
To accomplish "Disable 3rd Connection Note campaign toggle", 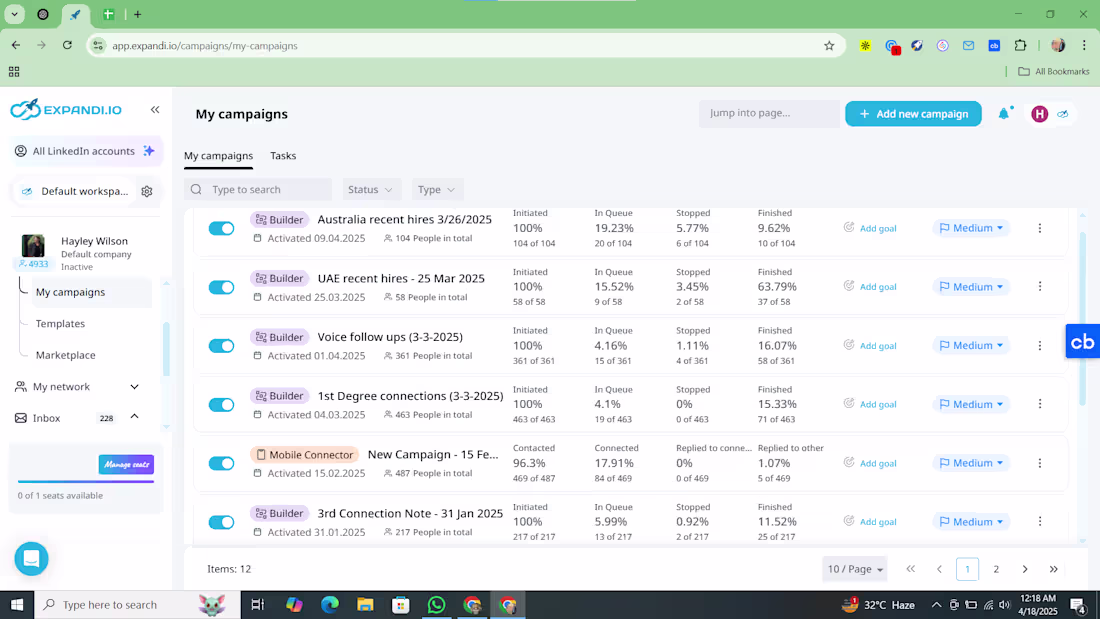I will [221, 522].
